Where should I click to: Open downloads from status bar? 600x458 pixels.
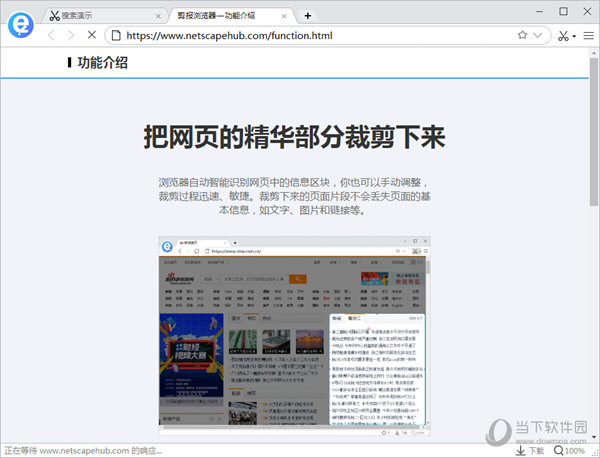click(x=530, y=451)
